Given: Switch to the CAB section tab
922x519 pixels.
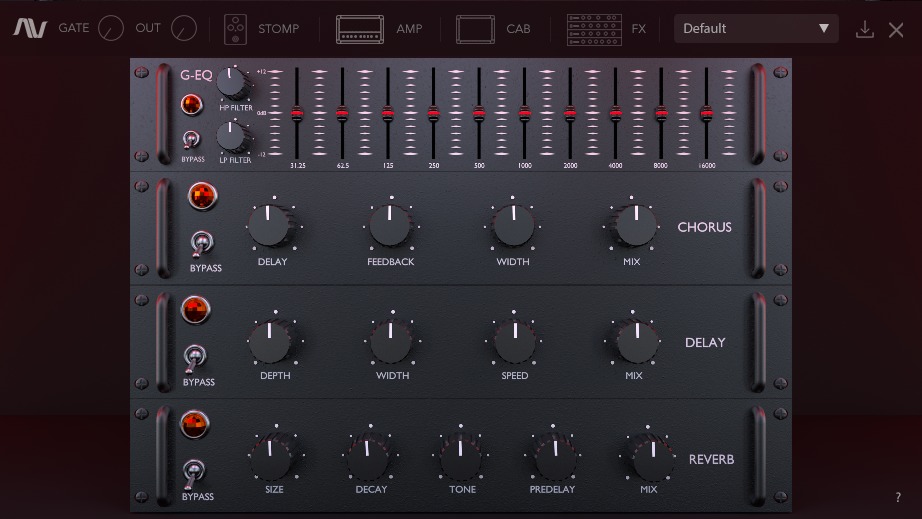Looking at the screenshot, I should 518,28.
